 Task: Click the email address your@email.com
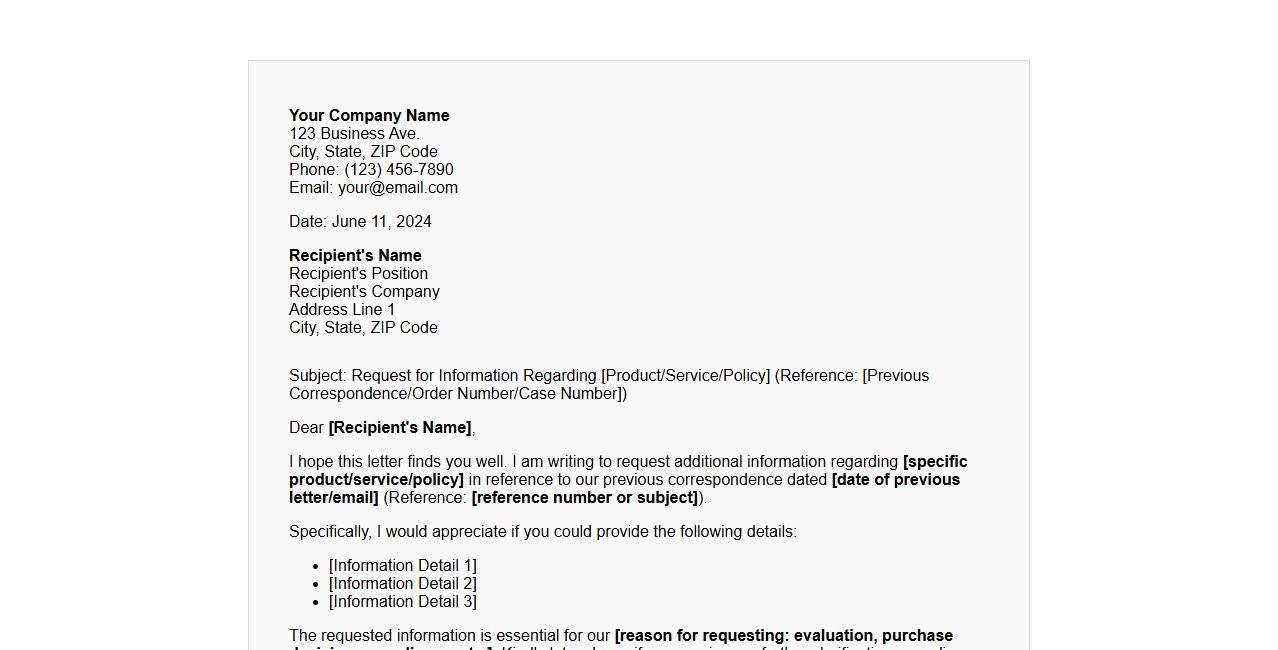coord(397,188)
